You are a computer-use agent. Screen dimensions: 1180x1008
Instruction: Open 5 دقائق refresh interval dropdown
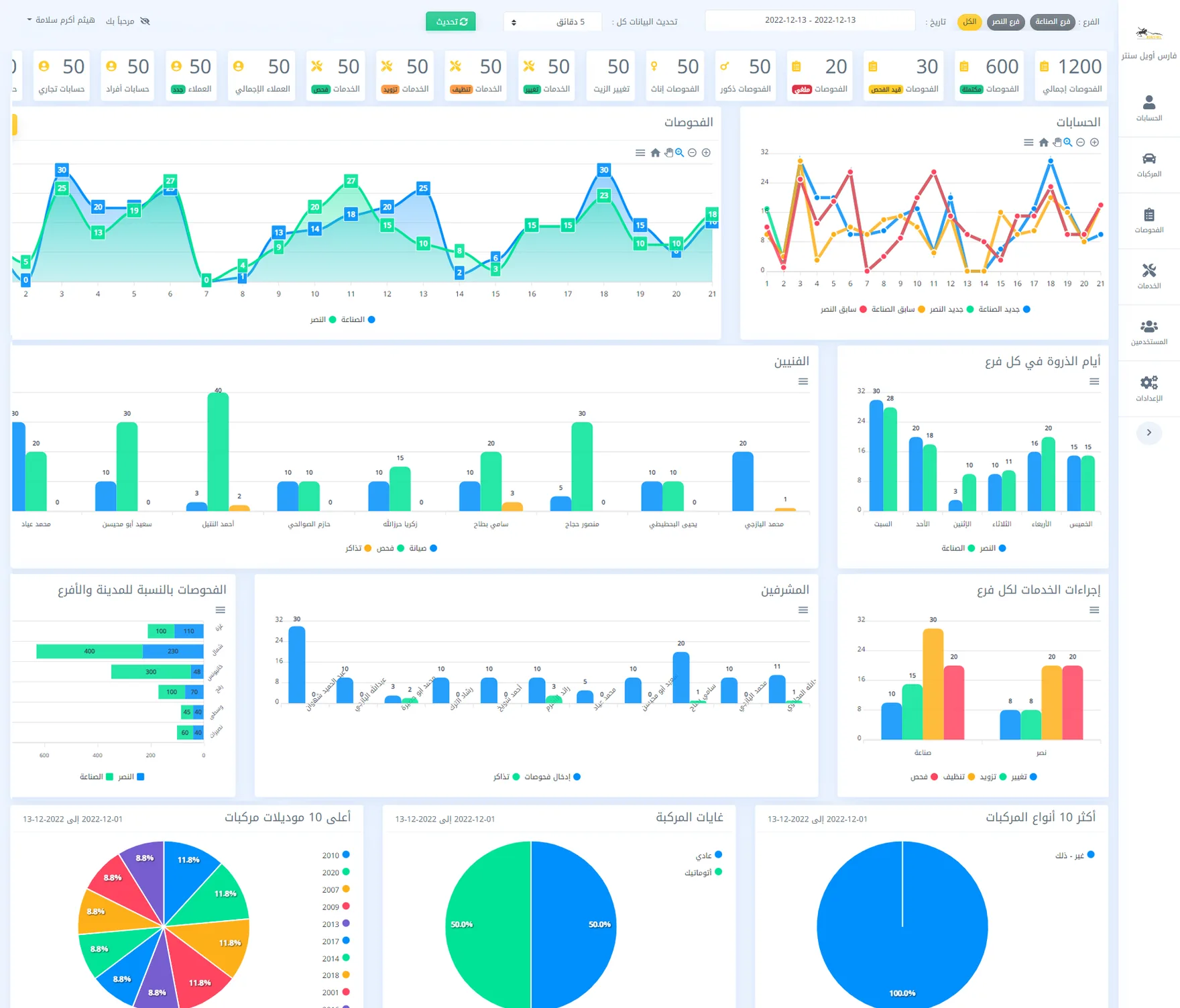click(552, 21)
